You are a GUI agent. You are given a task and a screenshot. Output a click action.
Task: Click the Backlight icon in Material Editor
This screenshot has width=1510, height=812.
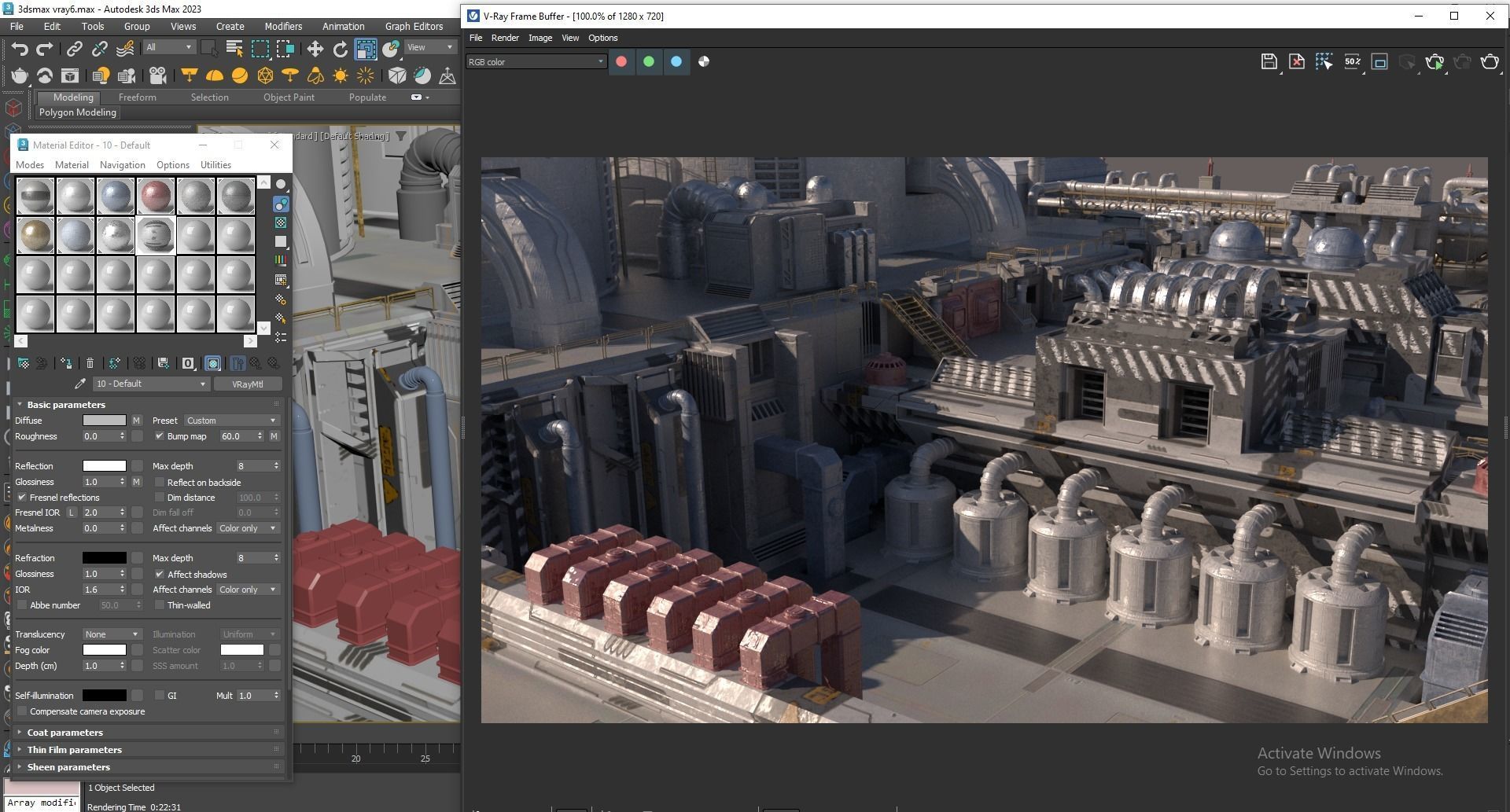[281, 204]
